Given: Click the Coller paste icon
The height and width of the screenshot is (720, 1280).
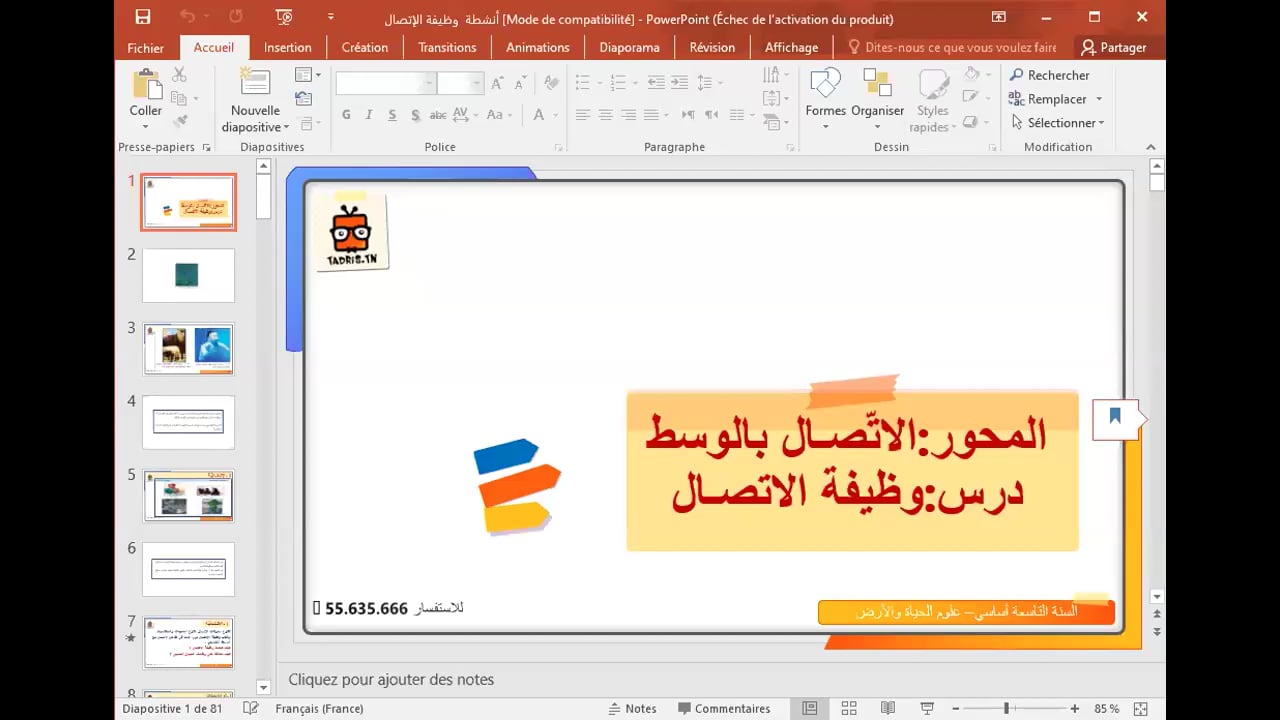Looking at the screenshot, I should pyautogui.click(x=146, y=84).
